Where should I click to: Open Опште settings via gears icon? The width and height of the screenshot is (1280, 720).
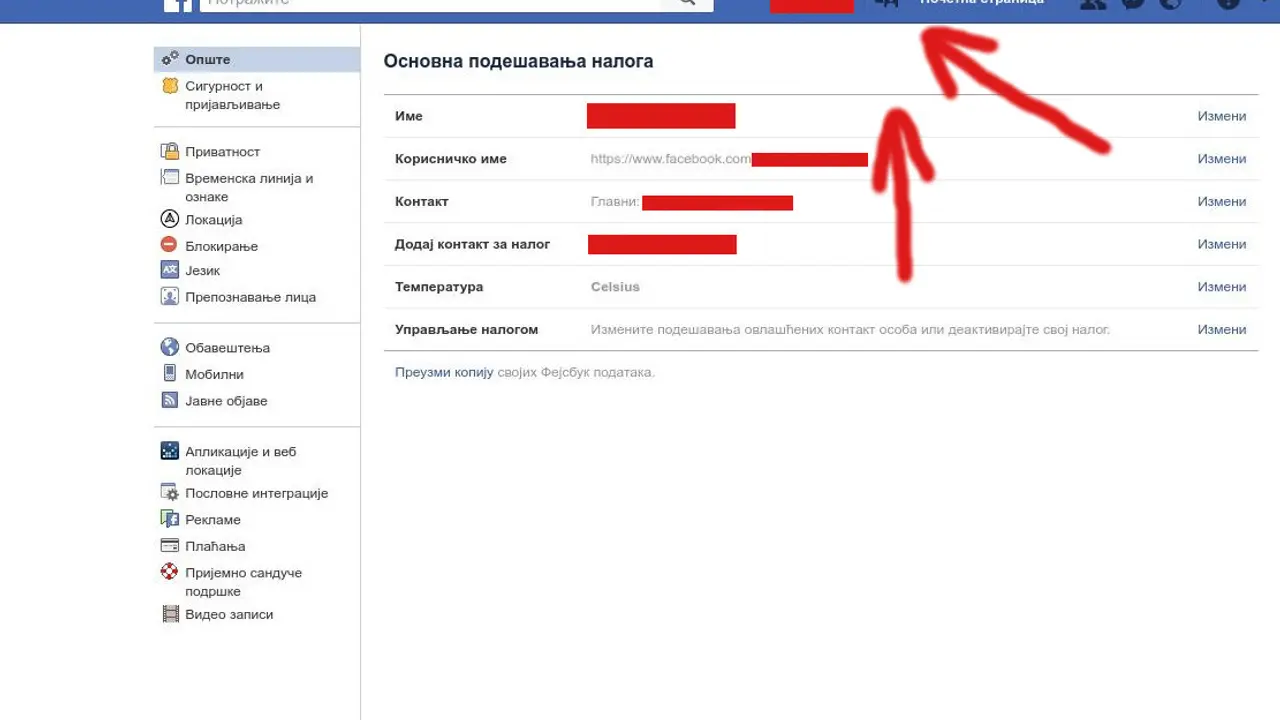point(170,59)
